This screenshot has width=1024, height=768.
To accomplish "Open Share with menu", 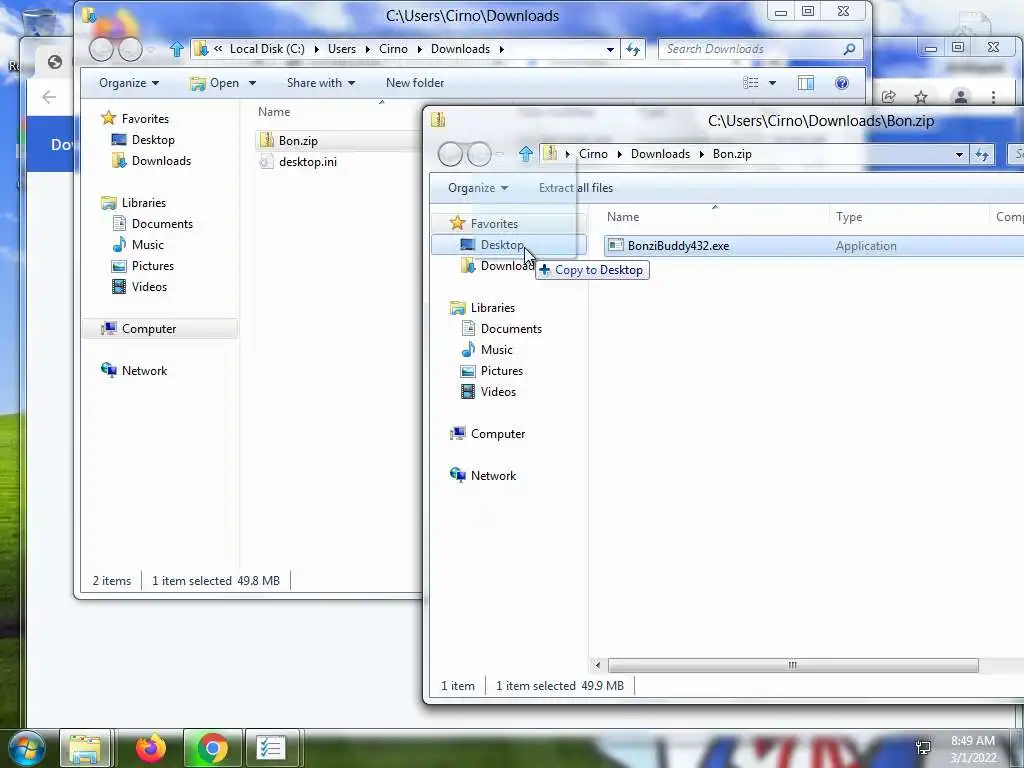I will (x=321, y=83).
